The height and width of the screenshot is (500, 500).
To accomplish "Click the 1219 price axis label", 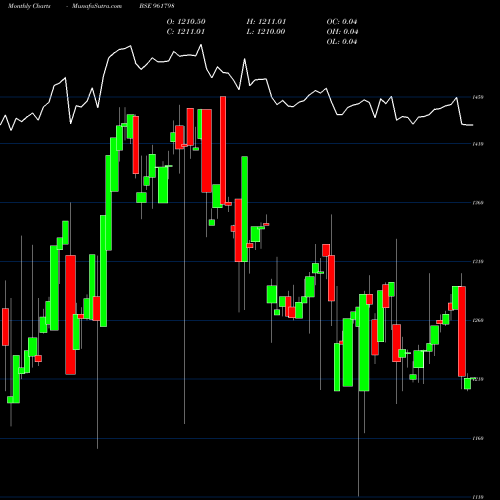I will click(478, 379).
